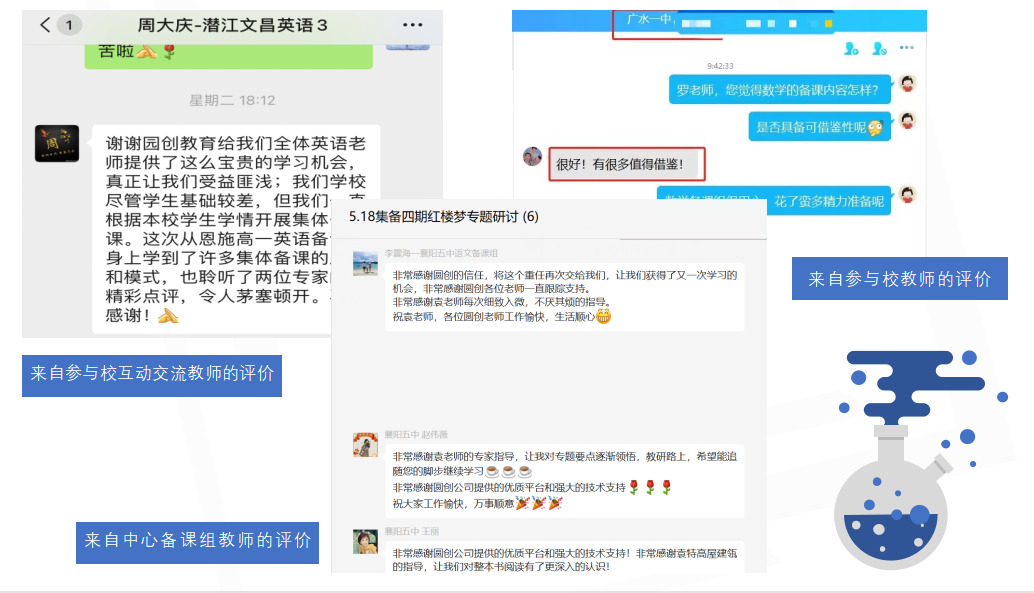
Task: Click the 来自中心备课组教师的评价 label
Action: pyautogui.click(x=197, y=541)
